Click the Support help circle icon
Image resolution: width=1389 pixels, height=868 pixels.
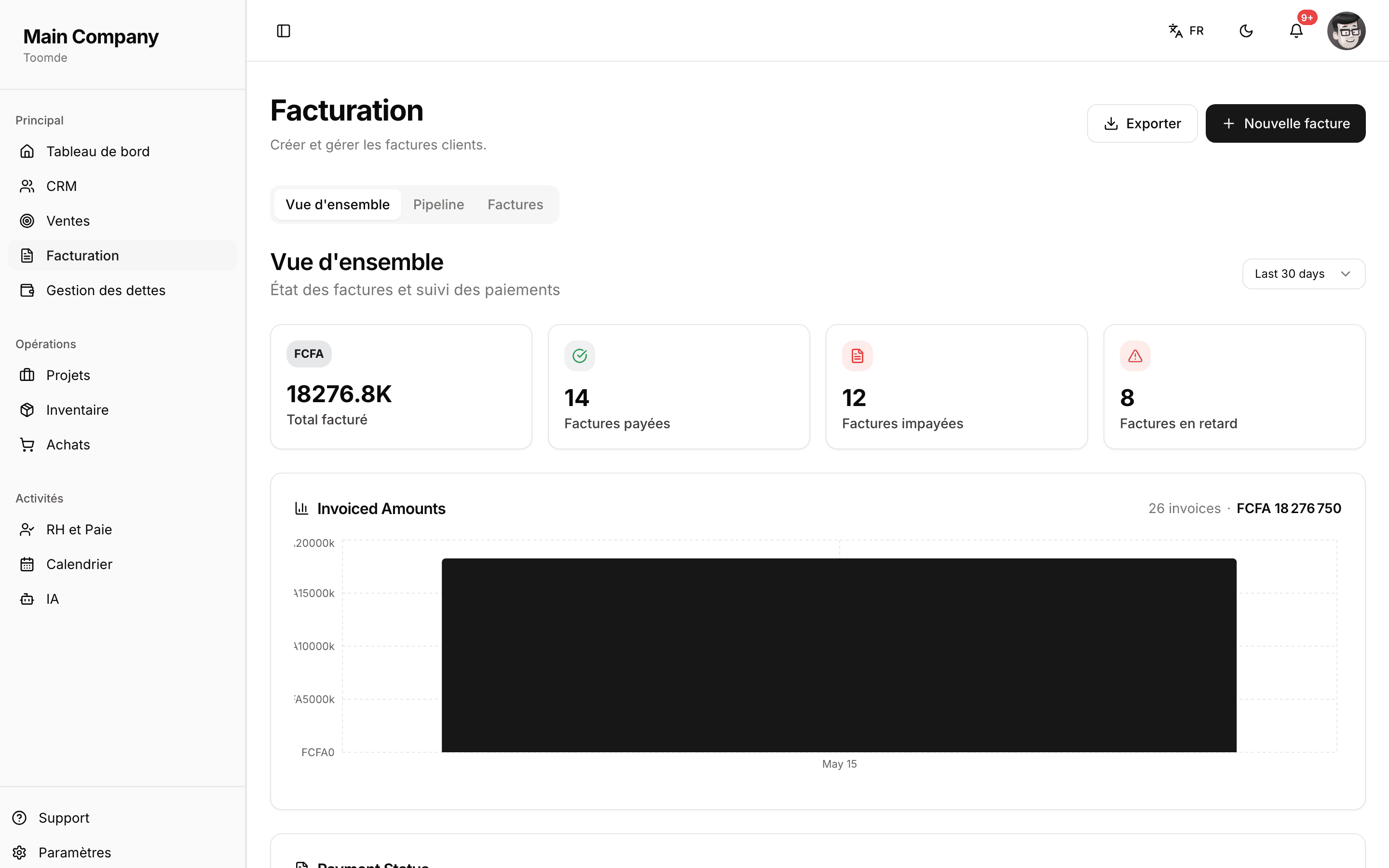19,818
